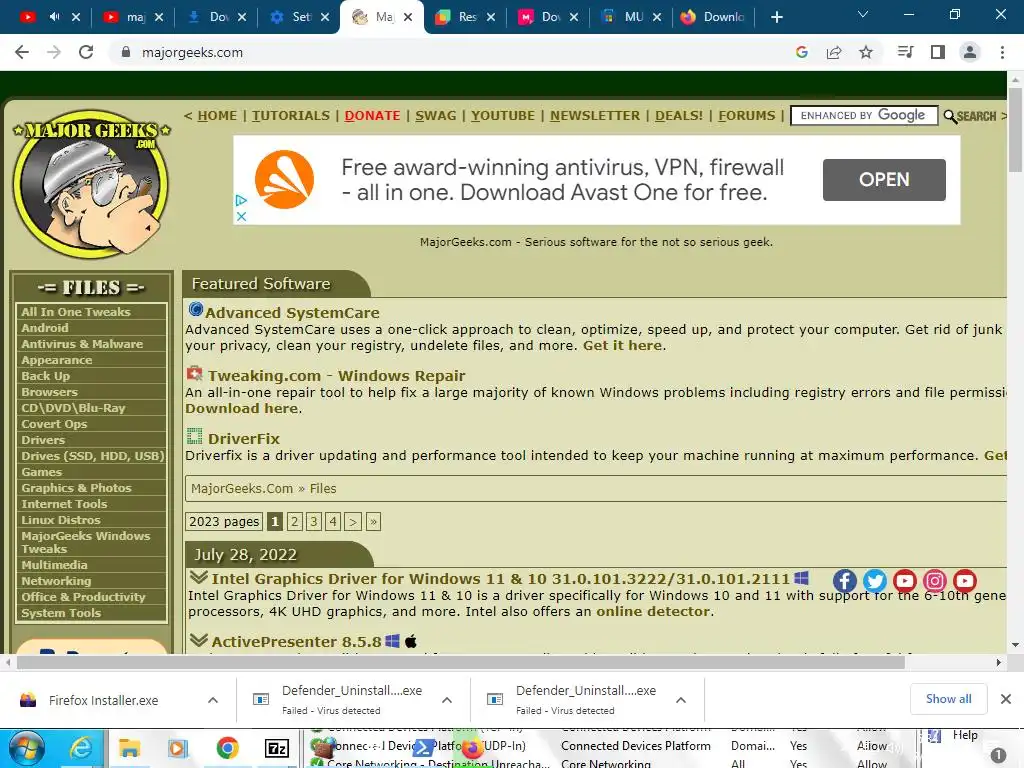
Task: Bookmark this page with the star icon
Action: [866, 52]
